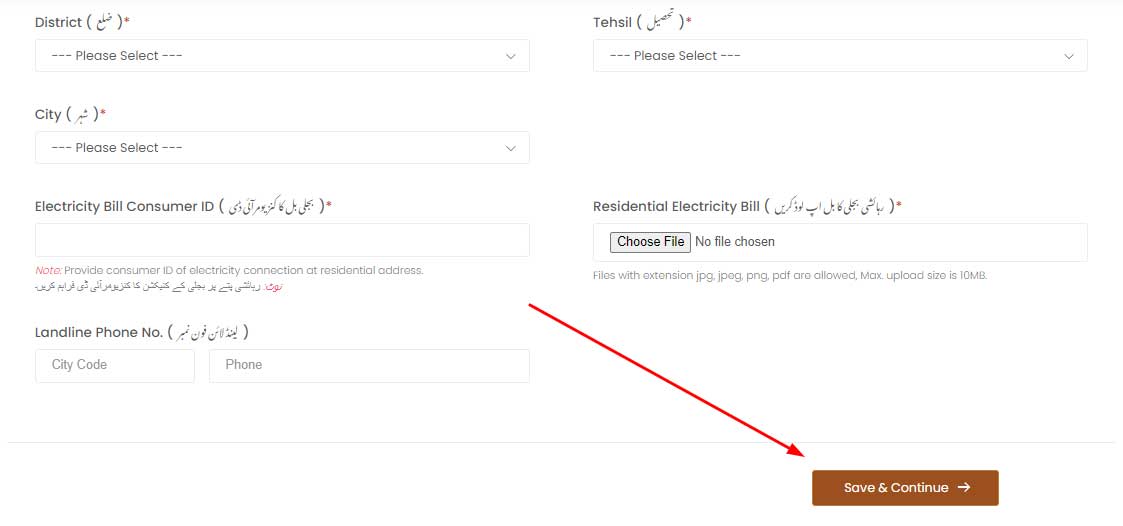Click the 'No file chosen' text

click(735, 242)
